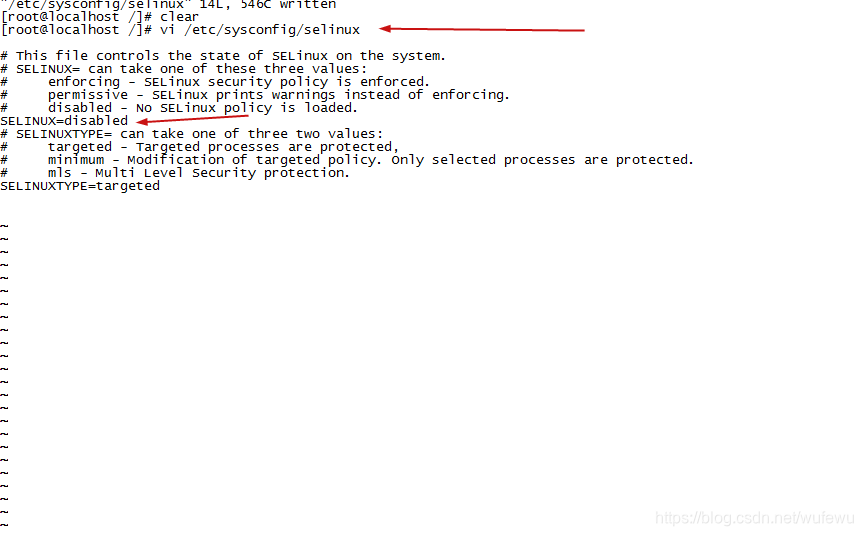This screenshot has height=536, width=863.
Task: Click the 'permissive - SELinux prints warnings' line
Action: [x=278, y=95]
